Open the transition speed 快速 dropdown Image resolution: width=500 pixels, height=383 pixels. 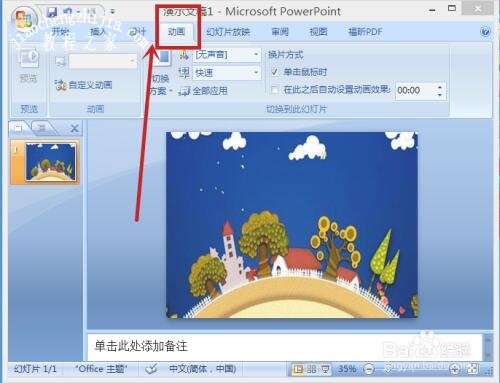227,72
